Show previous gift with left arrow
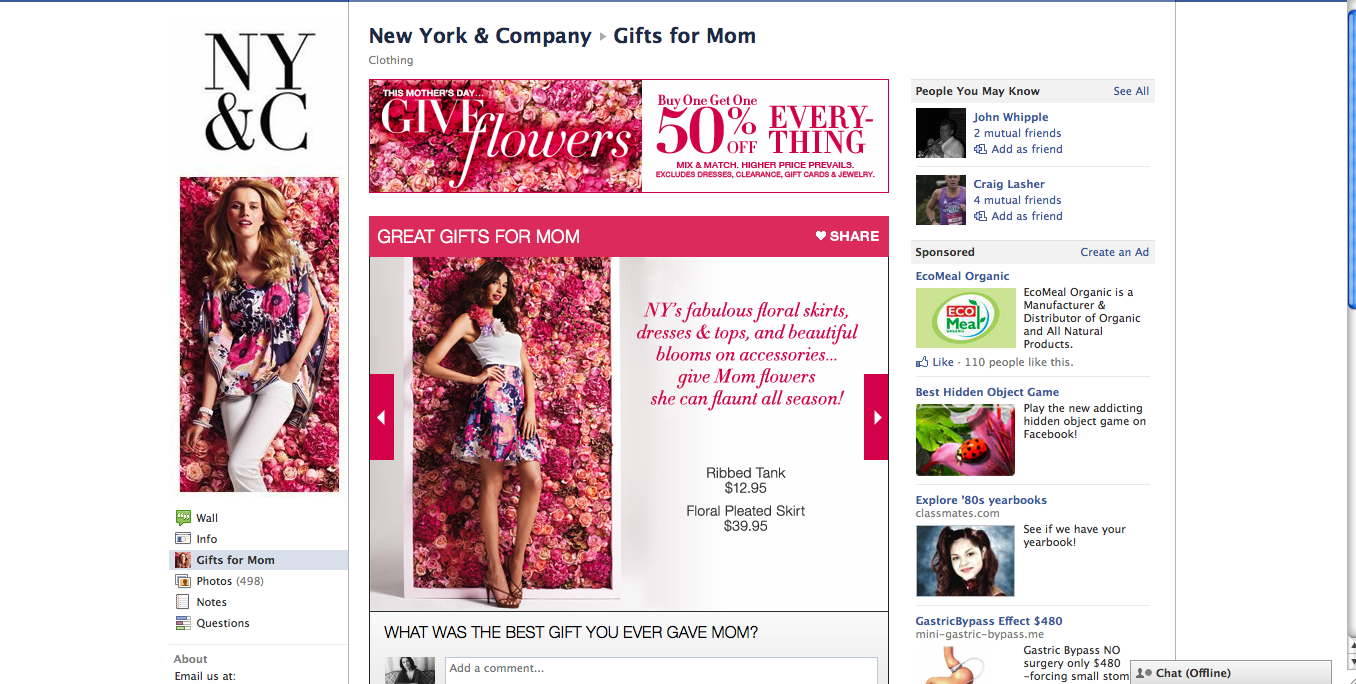 pyautogui.click(x=382, y=417)
